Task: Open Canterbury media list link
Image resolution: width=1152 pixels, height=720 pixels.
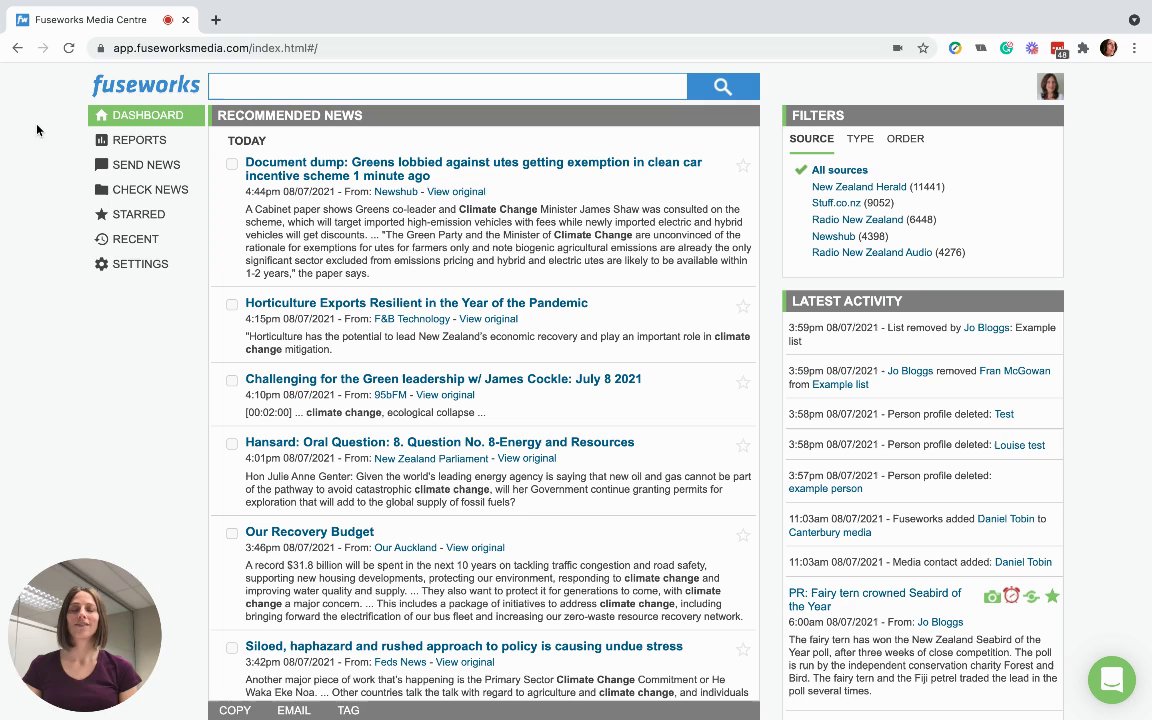Action: [x=829, y=533]
